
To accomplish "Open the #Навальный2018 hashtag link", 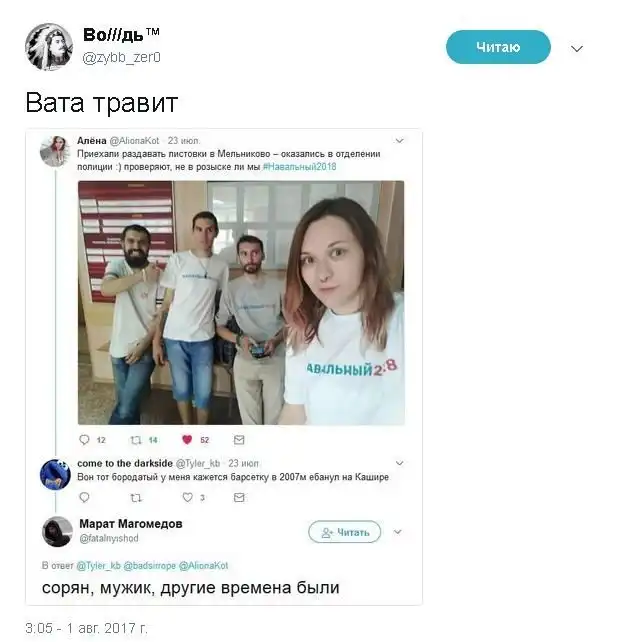I will coord(299,167).
